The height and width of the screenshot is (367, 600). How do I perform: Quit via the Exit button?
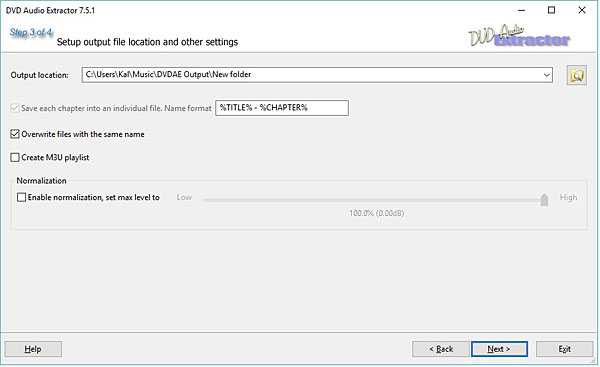pos(564,349)
